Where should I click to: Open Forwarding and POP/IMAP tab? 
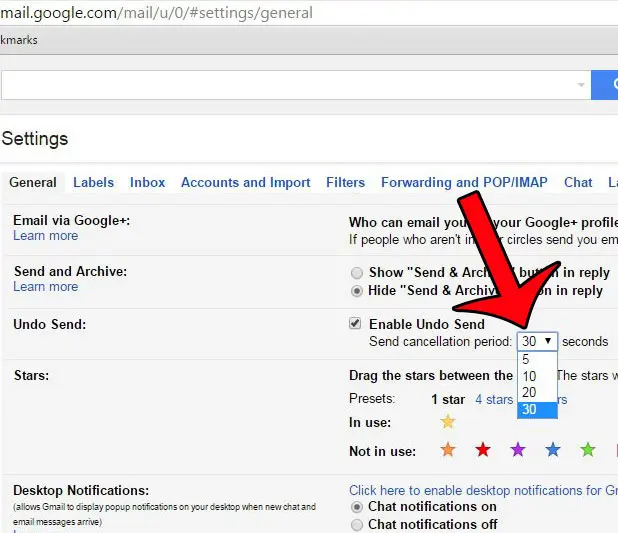[x=464, y=183]
